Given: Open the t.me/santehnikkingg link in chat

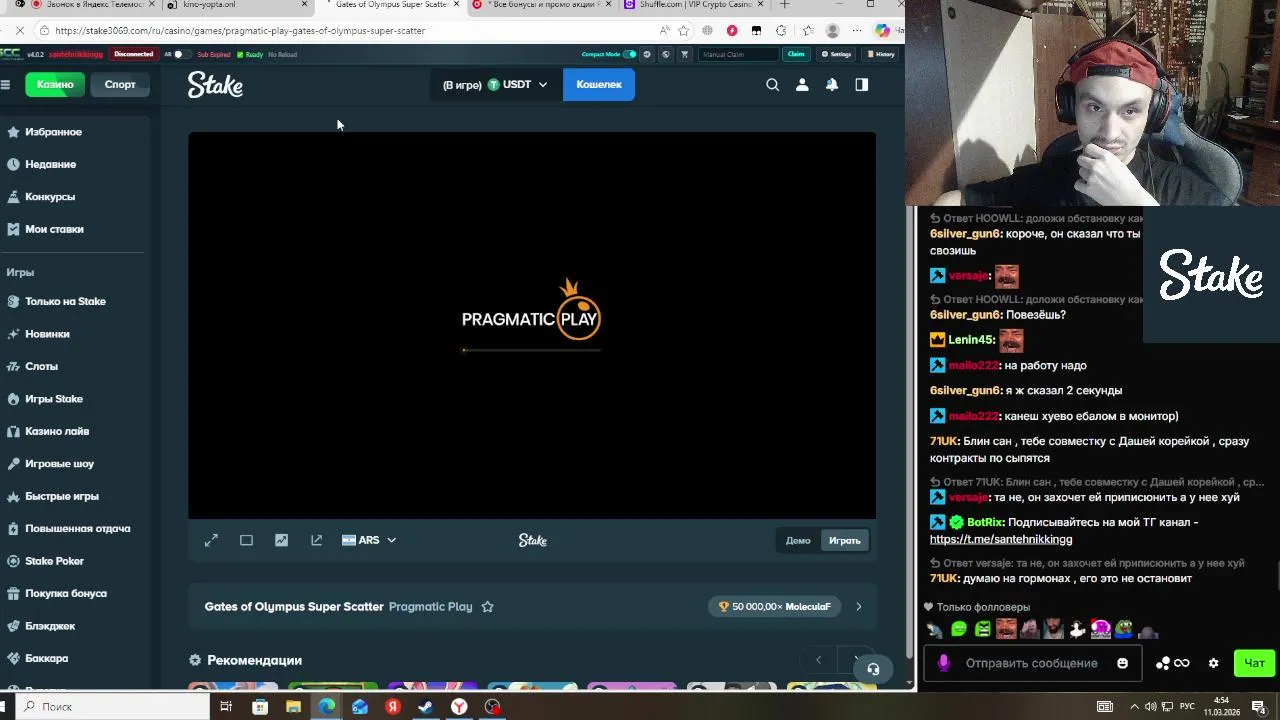Looking at the screenshot, I should [x=1000, y=539].
